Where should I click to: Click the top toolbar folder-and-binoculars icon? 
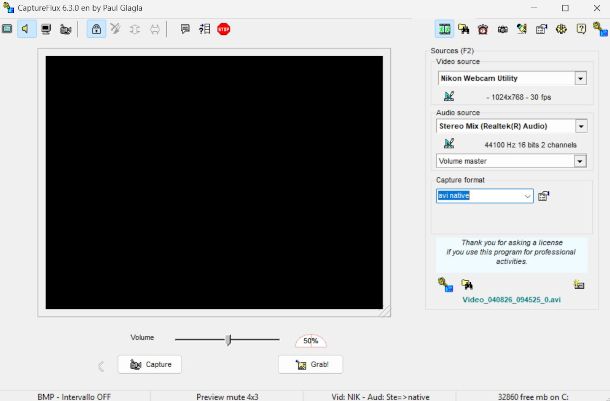click(x=463, y=29)
